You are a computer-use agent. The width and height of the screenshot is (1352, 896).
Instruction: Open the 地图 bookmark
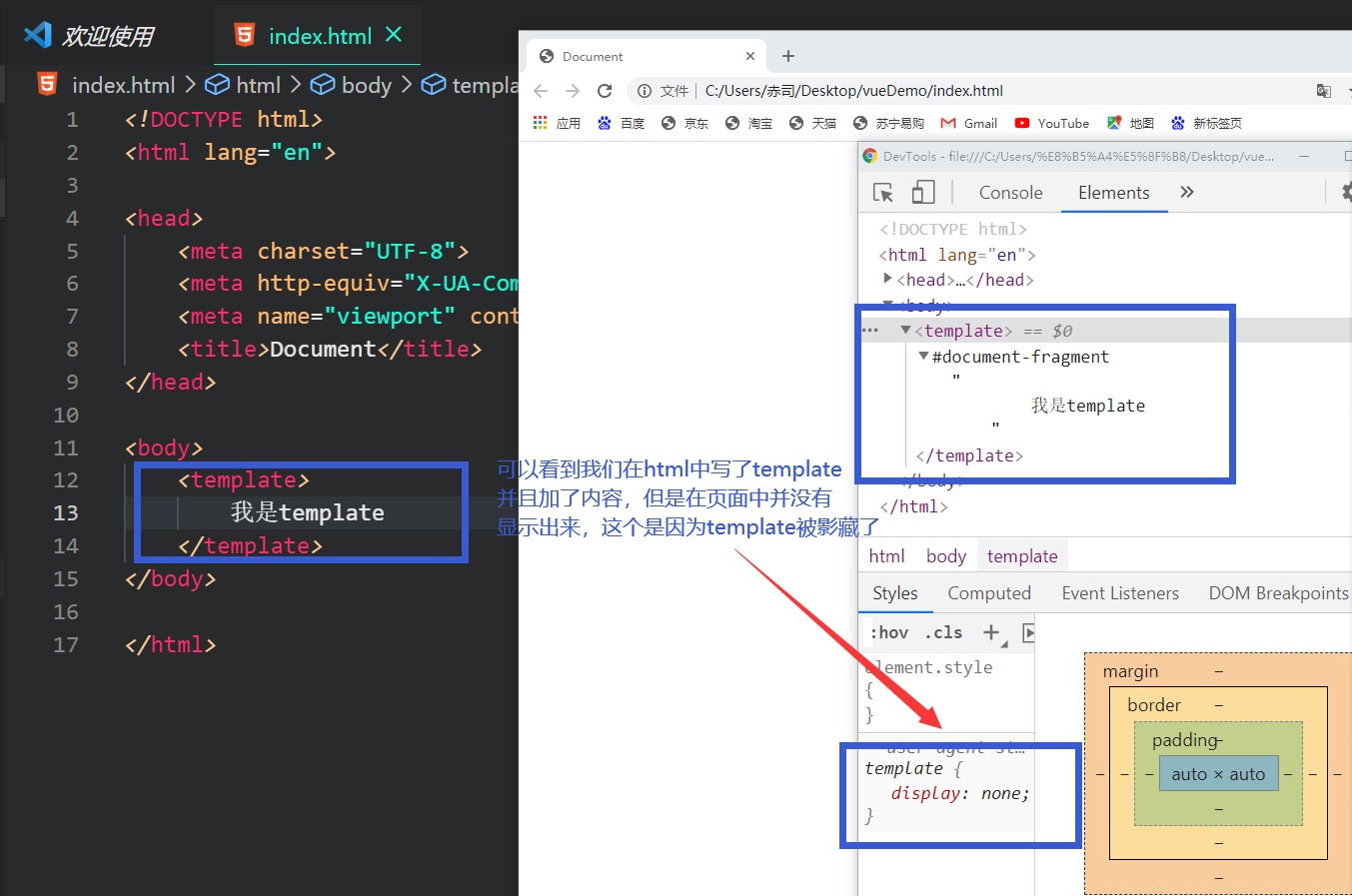coord(1130,123)
